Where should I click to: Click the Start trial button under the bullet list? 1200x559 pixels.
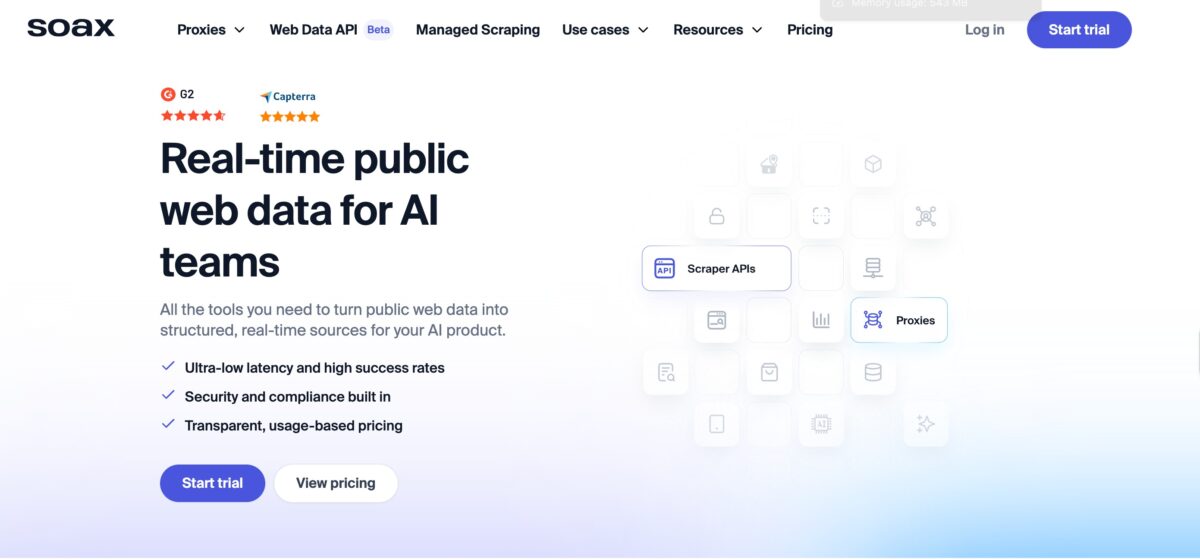[212, 483]
